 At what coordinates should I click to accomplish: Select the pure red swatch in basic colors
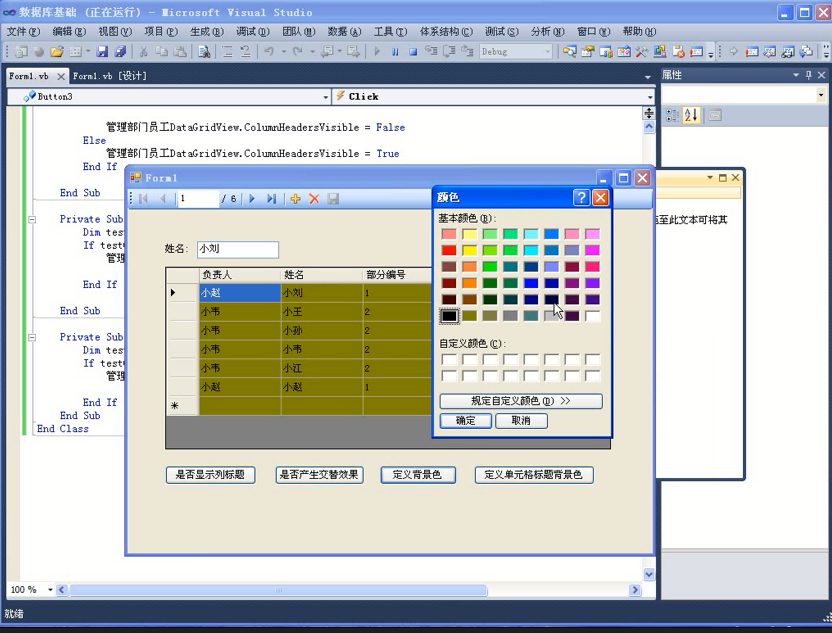[x=449, y=250]
